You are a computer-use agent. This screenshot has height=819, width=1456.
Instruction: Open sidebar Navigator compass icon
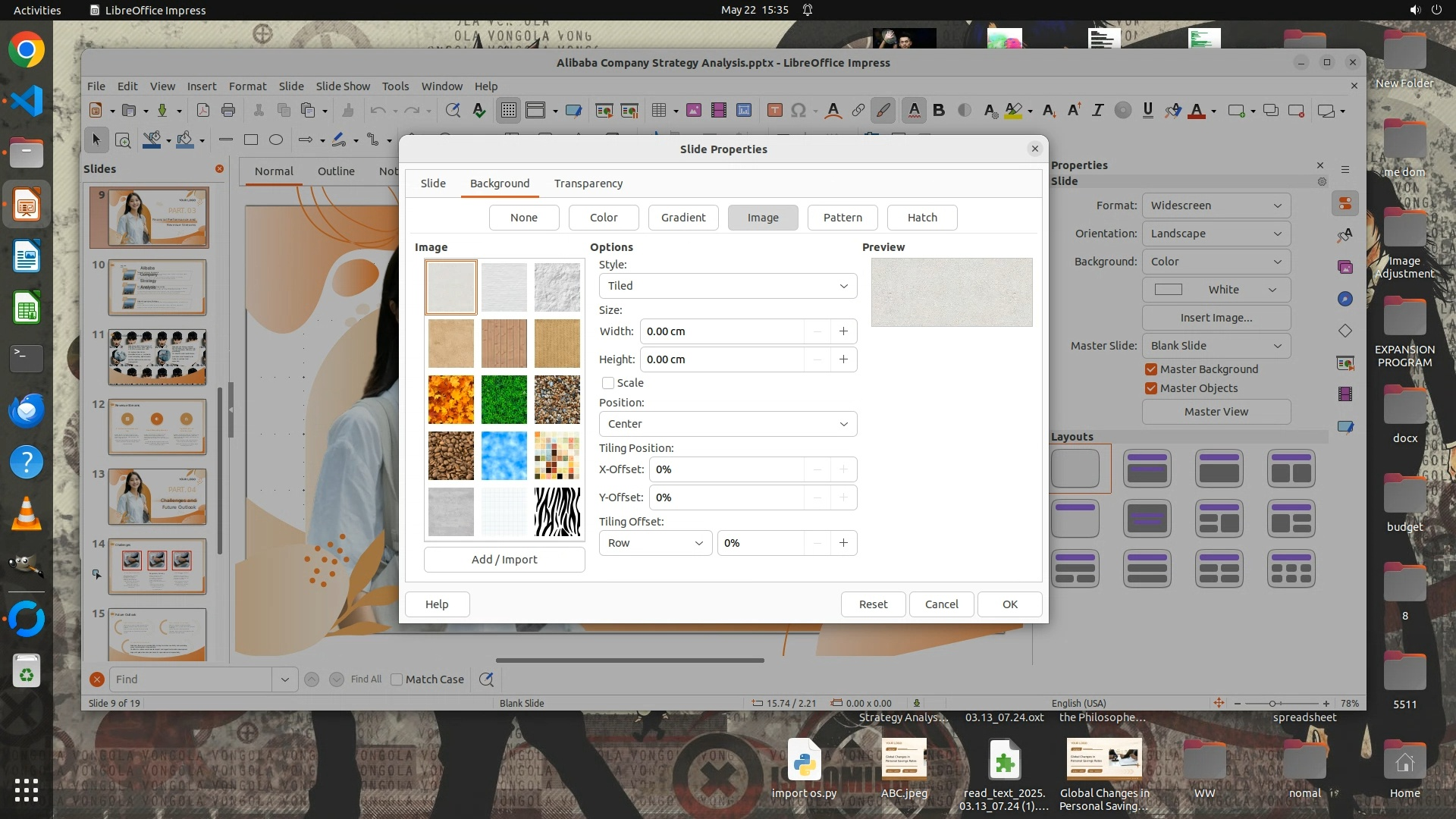[x=1345, y=299]
